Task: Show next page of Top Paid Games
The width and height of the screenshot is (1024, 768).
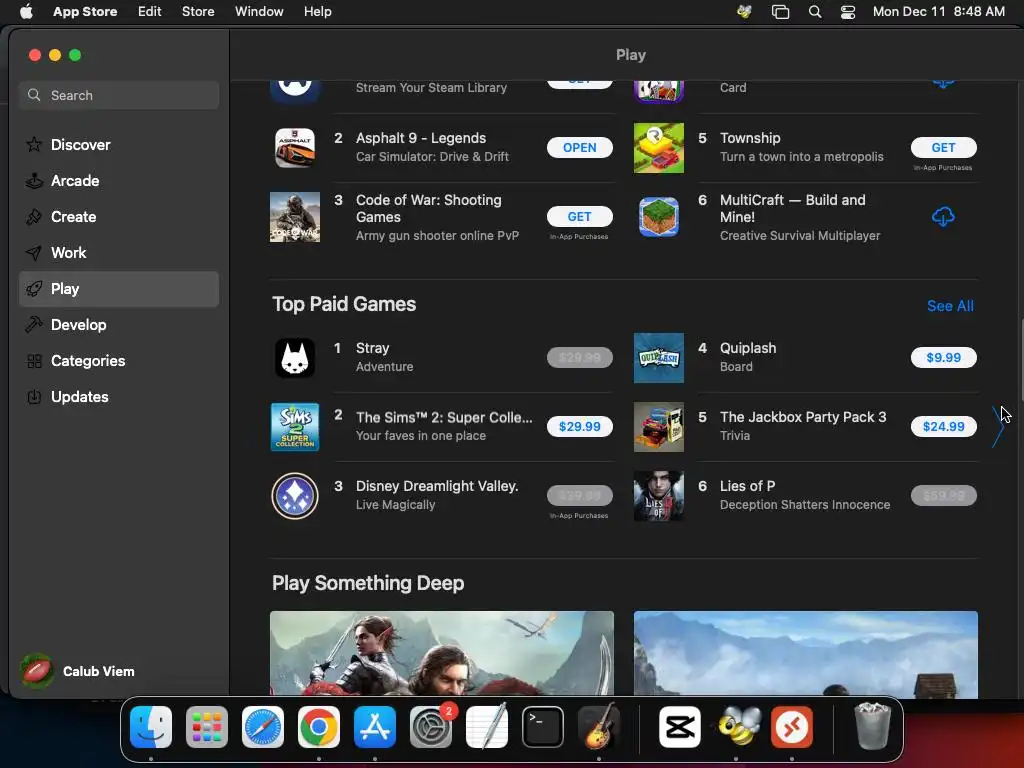Action: (997, 426)
